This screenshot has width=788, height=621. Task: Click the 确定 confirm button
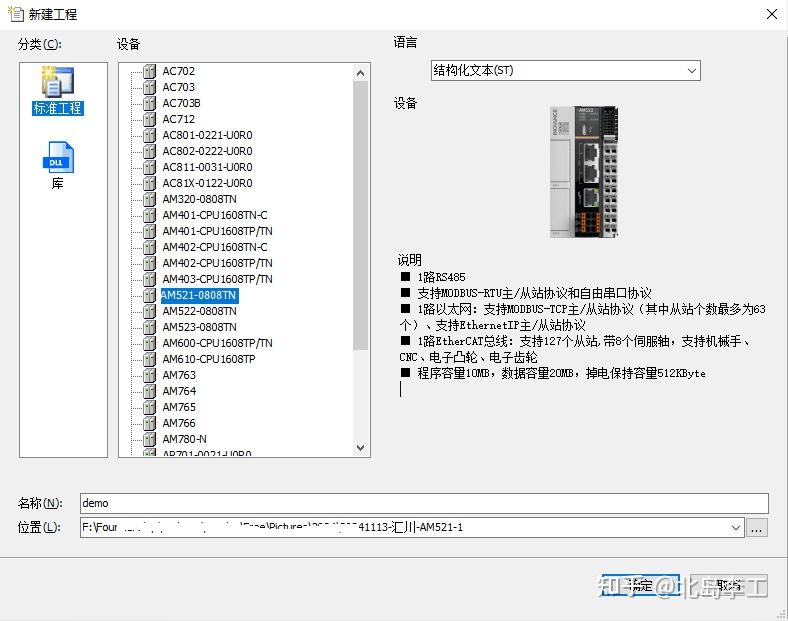coord(641,585)
